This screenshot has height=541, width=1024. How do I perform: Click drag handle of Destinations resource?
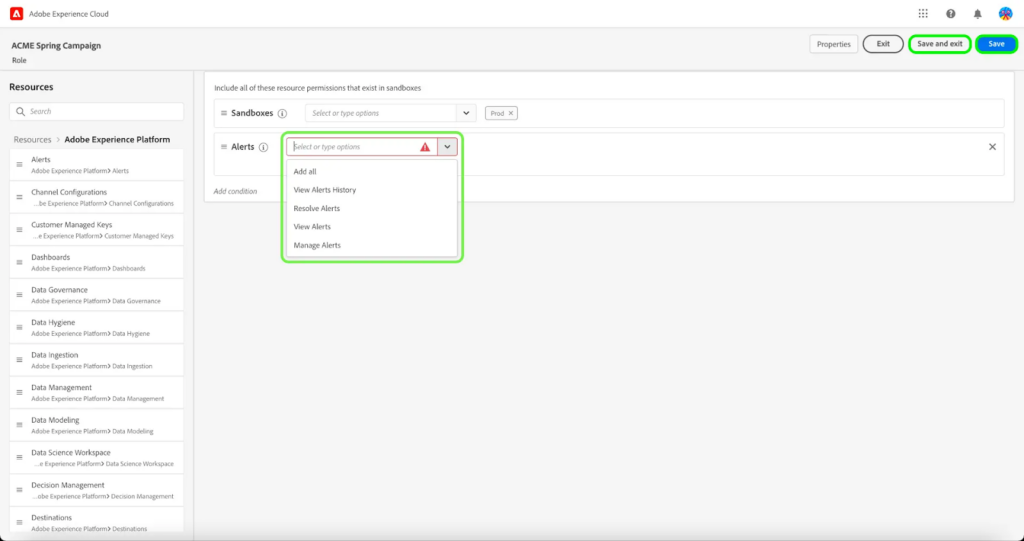pos(20,523)
